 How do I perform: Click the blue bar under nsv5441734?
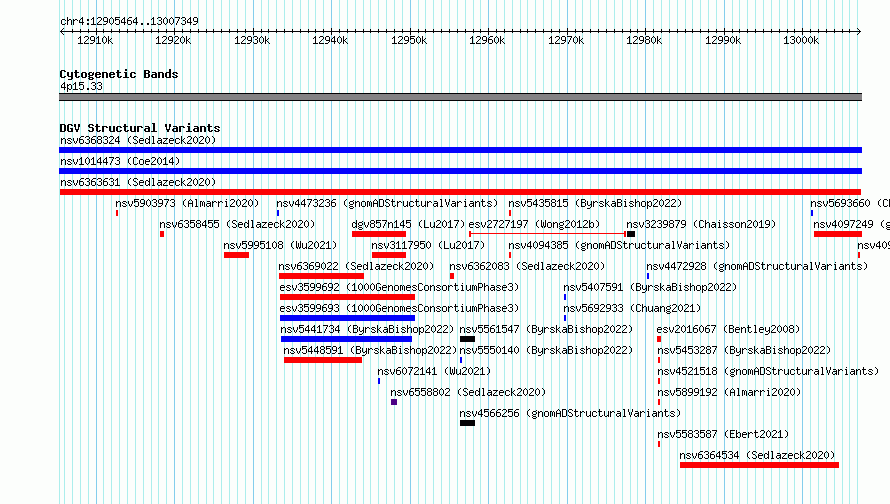[346, 339]
